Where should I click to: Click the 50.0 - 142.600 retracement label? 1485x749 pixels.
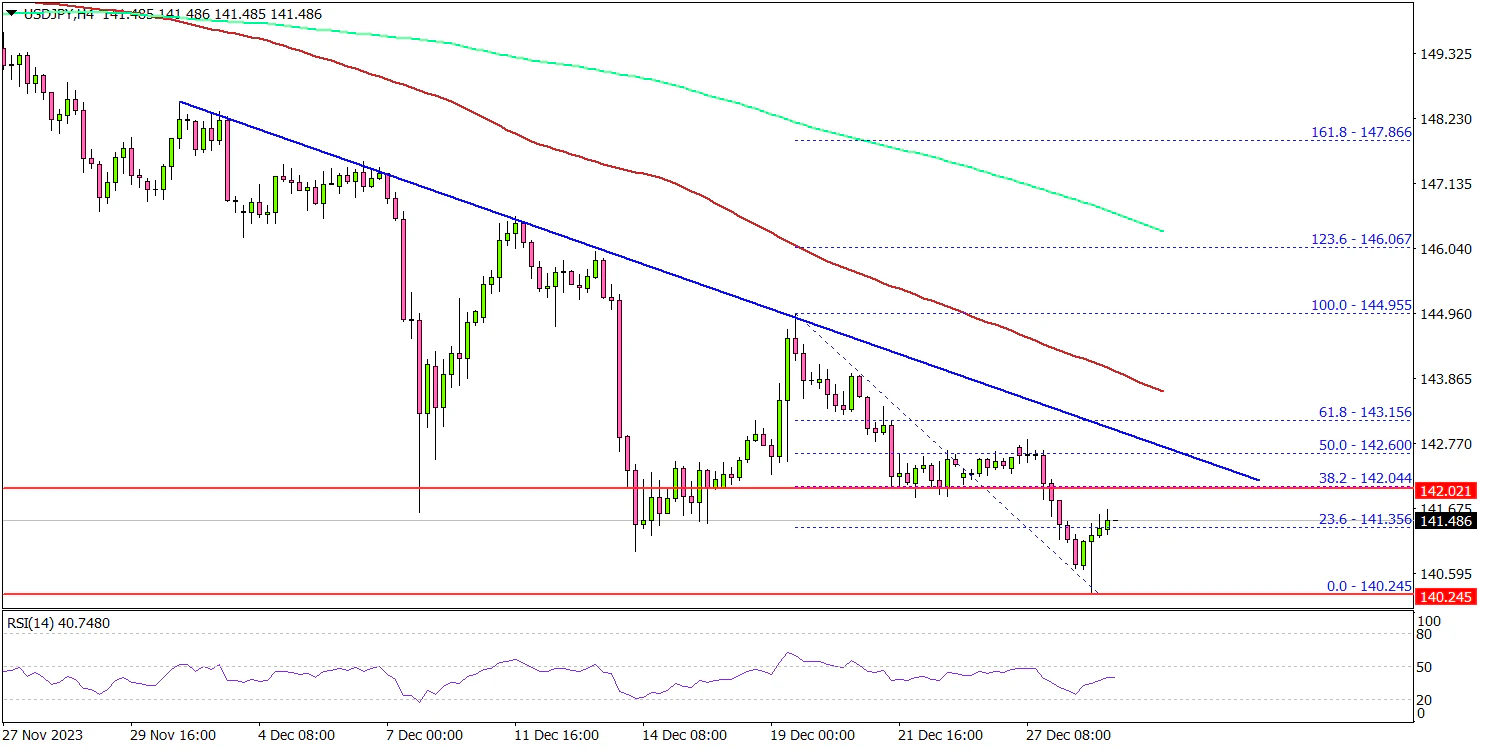click(x=1365, y=445)
